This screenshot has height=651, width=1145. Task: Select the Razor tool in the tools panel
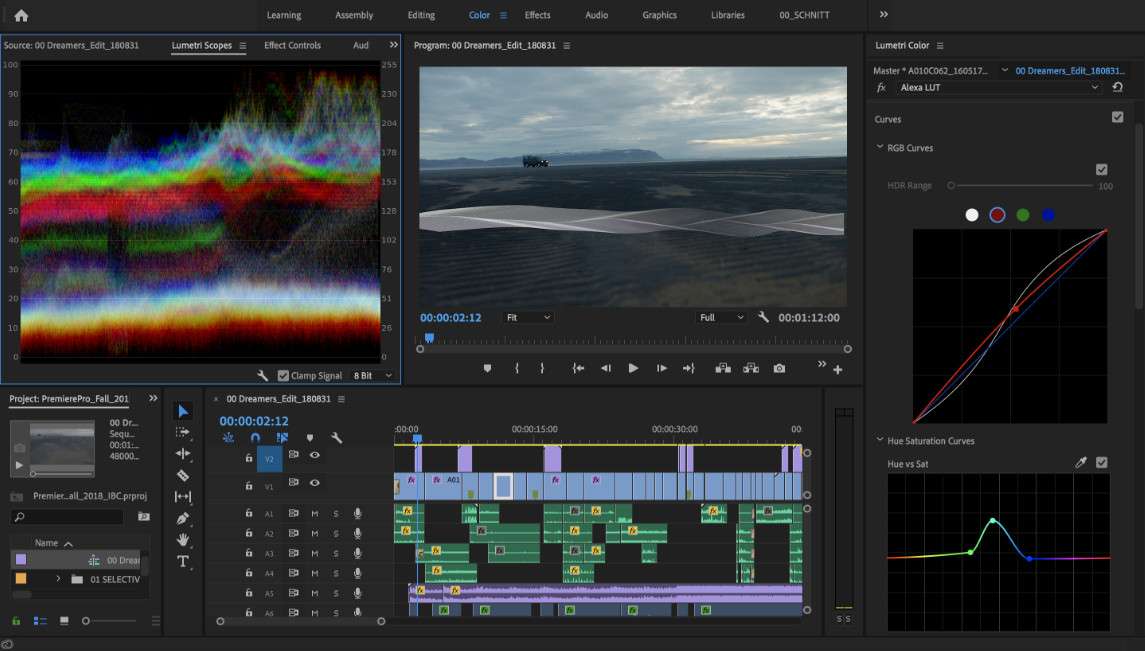(x=183, y=475)
